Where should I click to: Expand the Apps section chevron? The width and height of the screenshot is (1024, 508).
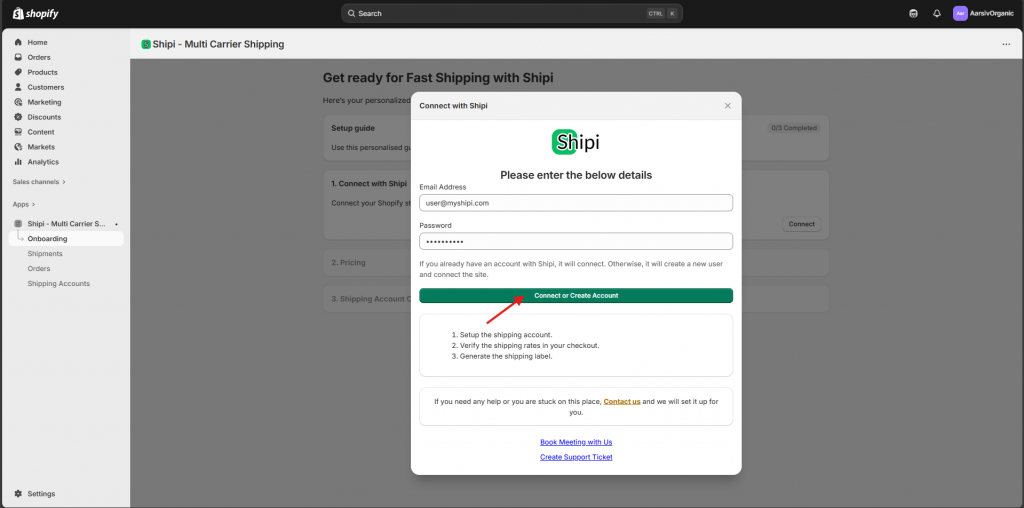[33, 204]
